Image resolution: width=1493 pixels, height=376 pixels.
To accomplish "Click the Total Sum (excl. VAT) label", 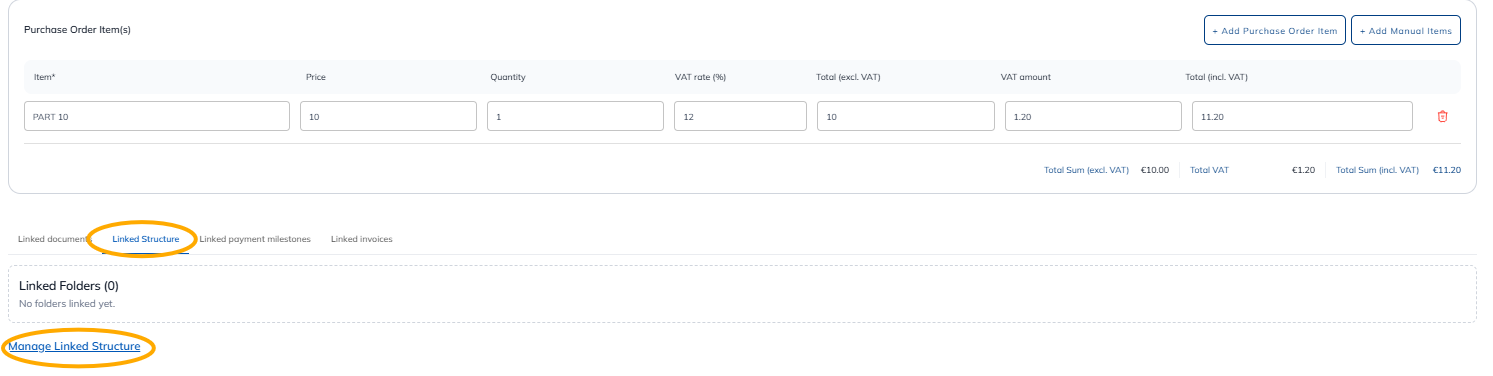I will click(x=1086, y=170).
